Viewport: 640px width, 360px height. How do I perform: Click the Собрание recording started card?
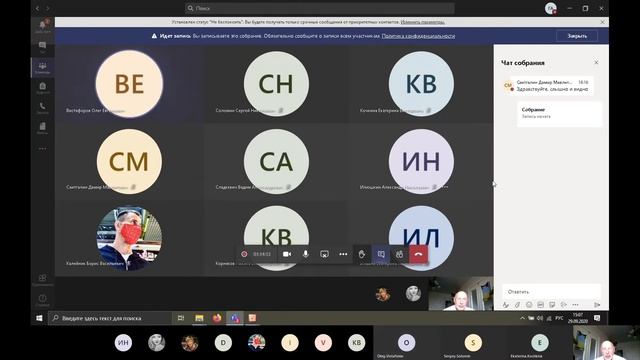[x=559, y=113]
